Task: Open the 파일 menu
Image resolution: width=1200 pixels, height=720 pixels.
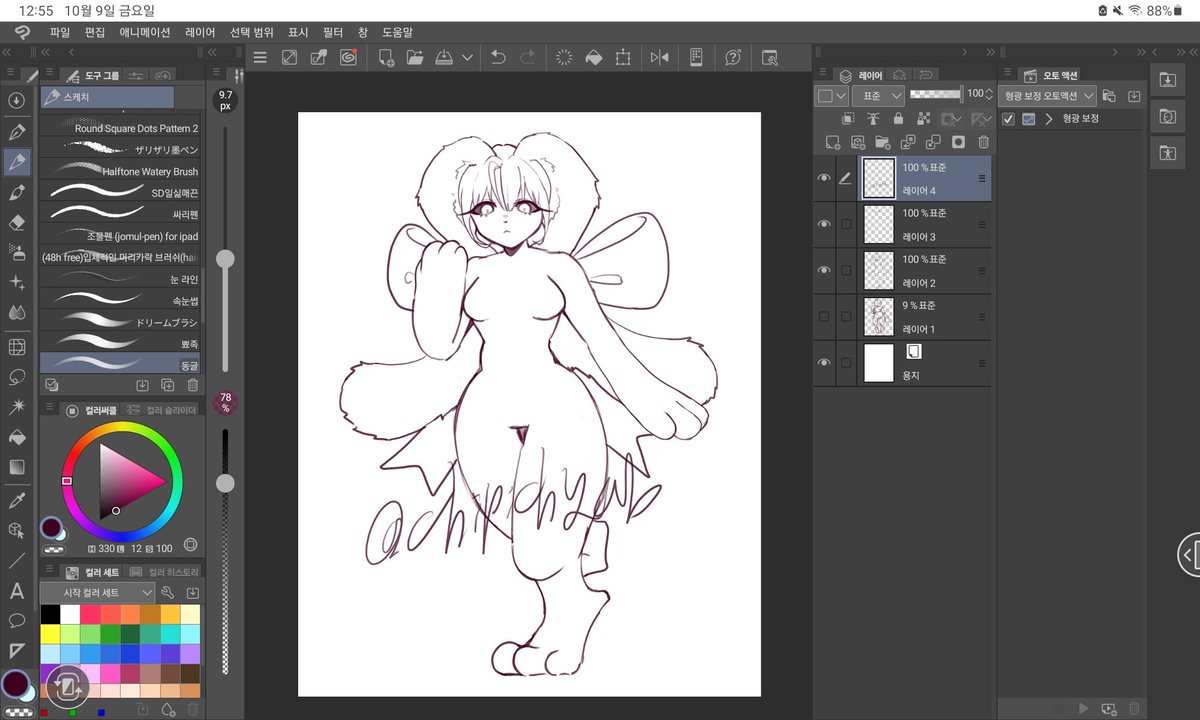Action: click(x=60, y=32)
